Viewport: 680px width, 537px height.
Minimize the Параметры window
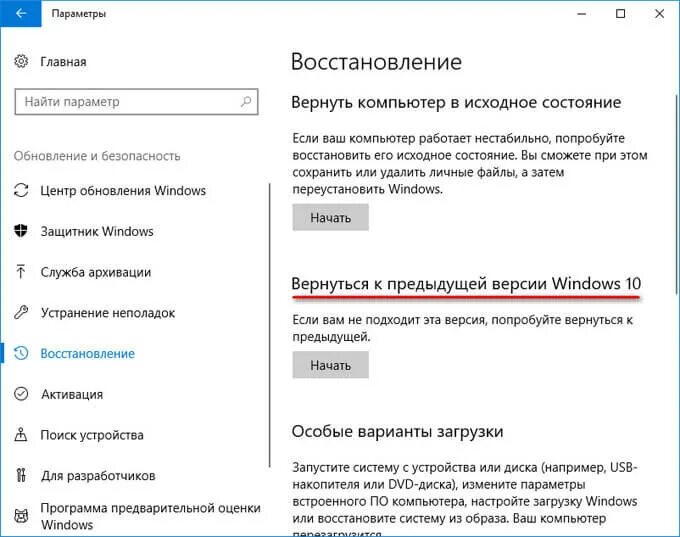(x=582, y=14)
